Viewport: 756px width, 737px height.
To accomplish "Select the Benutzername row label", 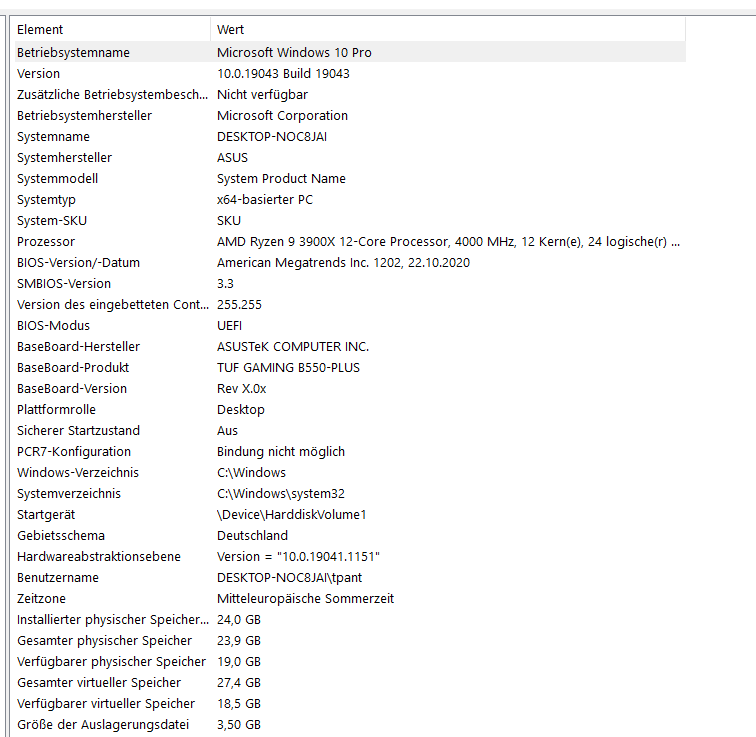I will coord(58,577).
